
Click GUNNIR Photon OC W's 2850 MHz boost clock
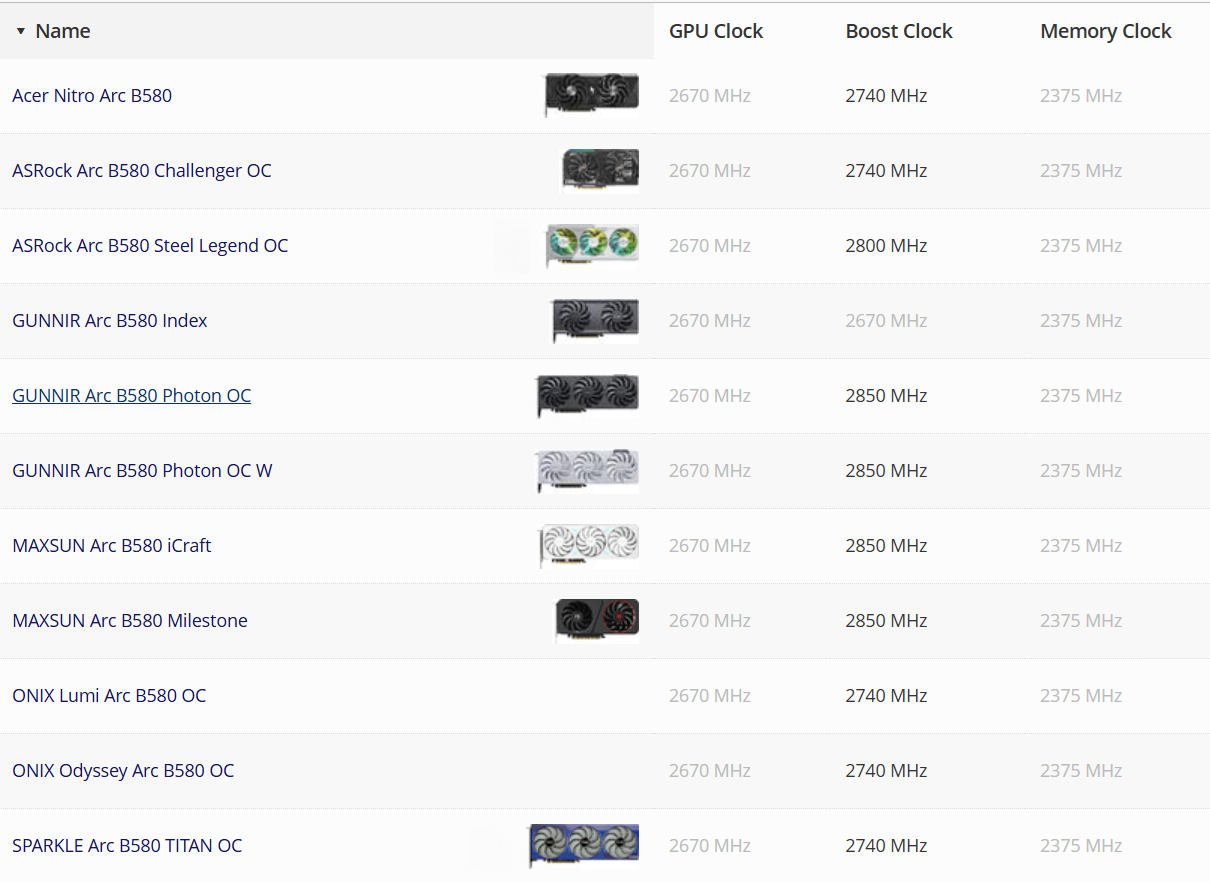tap(886, 471)
